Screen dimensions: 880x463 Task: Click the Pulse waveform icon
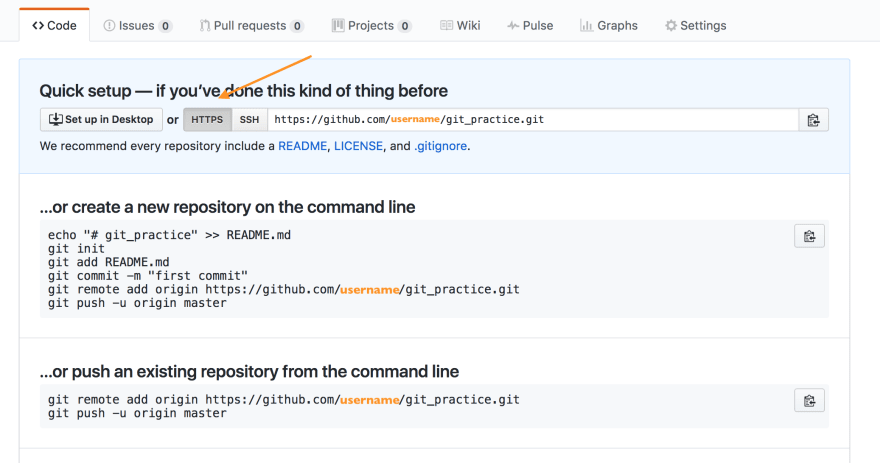[x=513, y=26]
